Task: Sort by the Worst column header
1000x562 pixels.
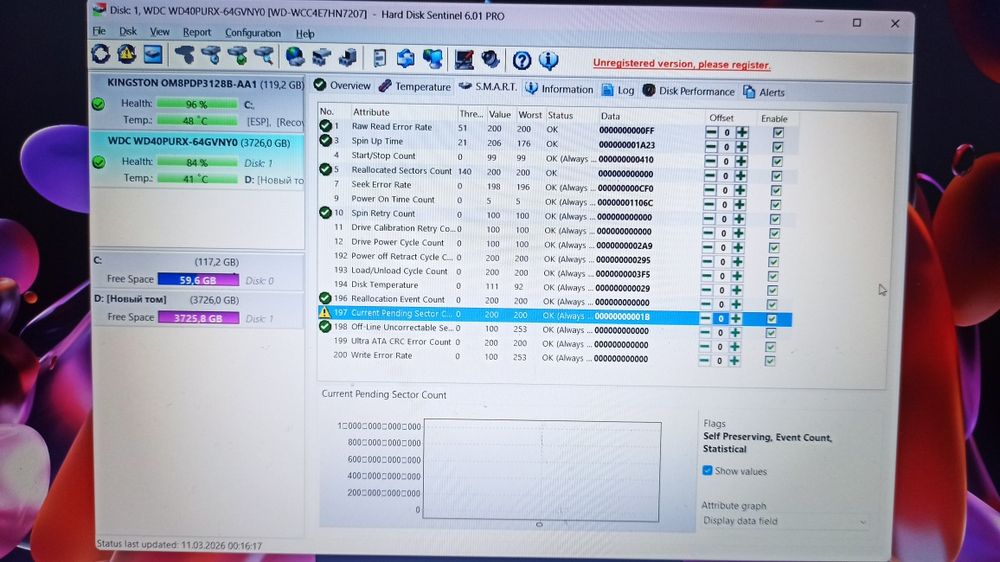Action: point(529,115)
